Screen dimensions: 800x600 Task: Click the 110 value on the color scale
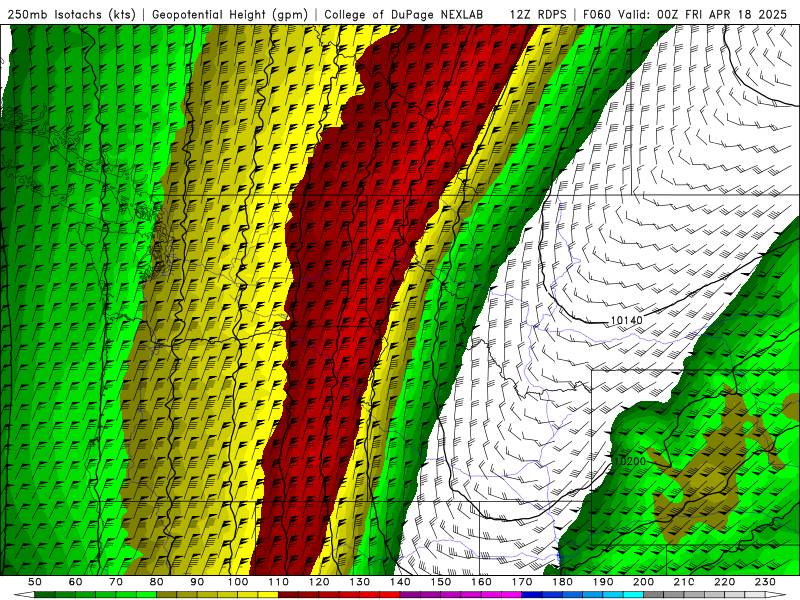(x=279, y=582)
